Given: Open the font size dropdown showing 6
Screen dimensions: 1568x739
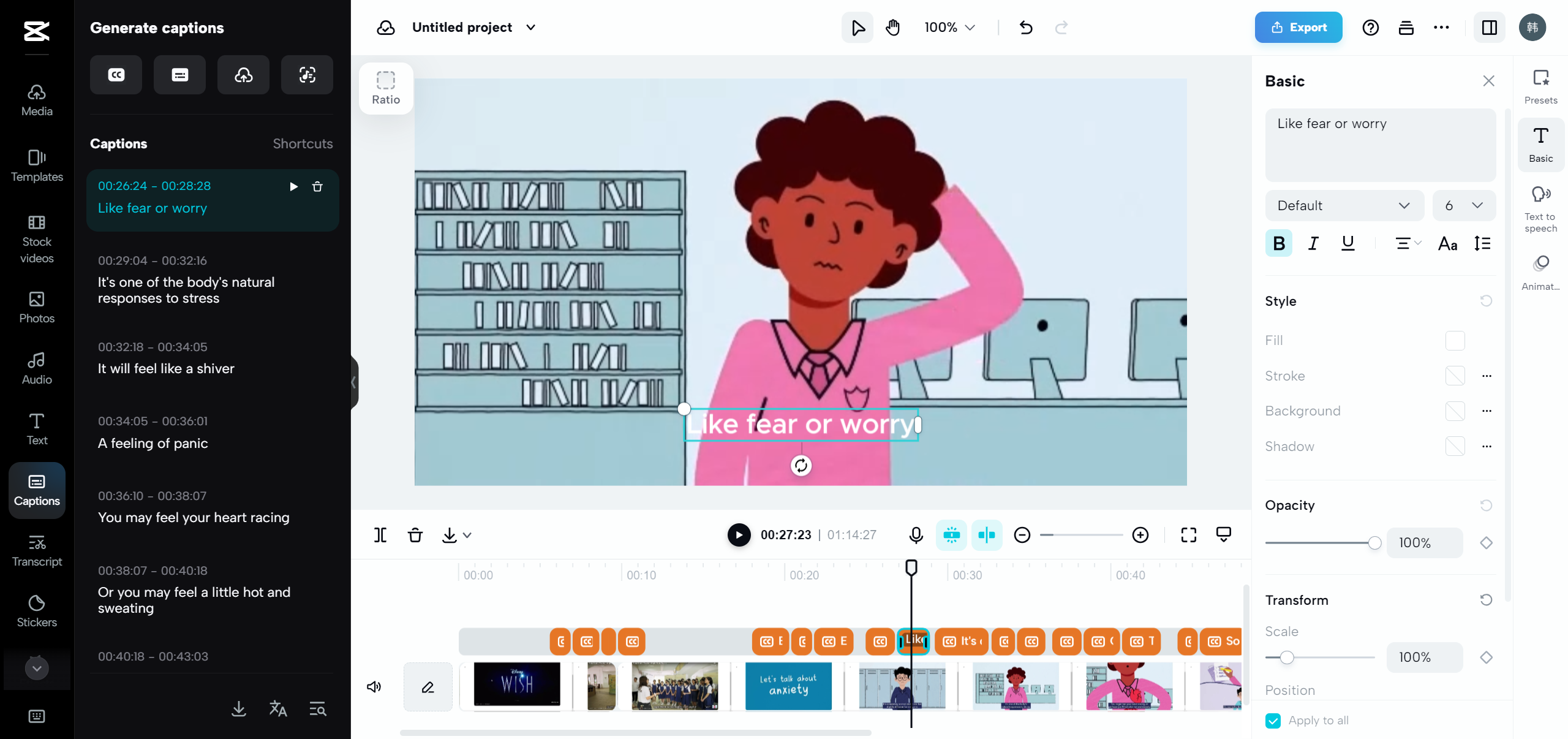Looking at the screenshot, I should [x=1463, y=205].
